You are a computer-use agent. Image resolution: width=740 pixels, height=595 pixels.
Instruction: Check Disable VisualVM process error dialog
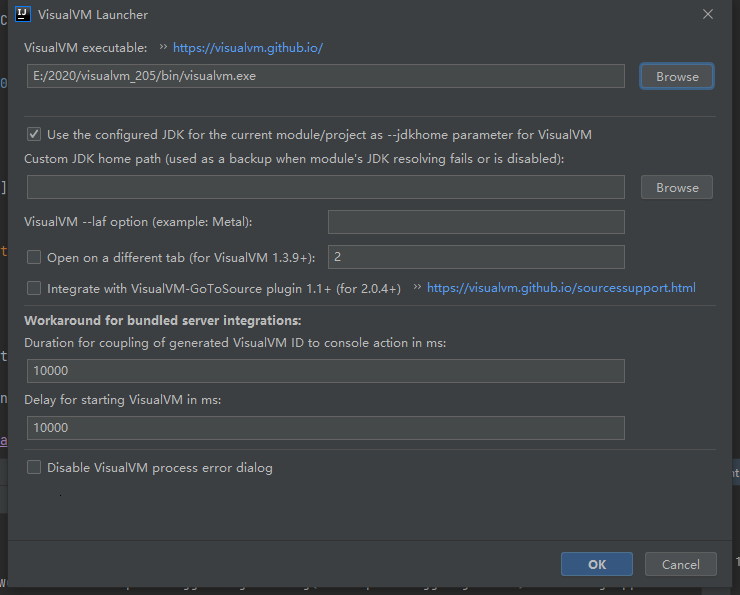click(x=34, y=467)
